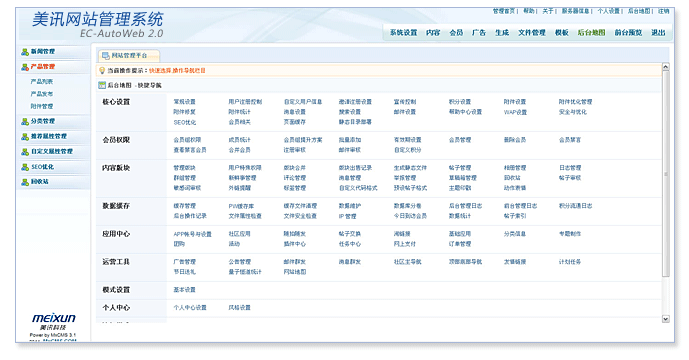This screenshot has width=689, height=360.
Task: Select green 后台地图 in main navigation
Action: [x=591, y=33]
